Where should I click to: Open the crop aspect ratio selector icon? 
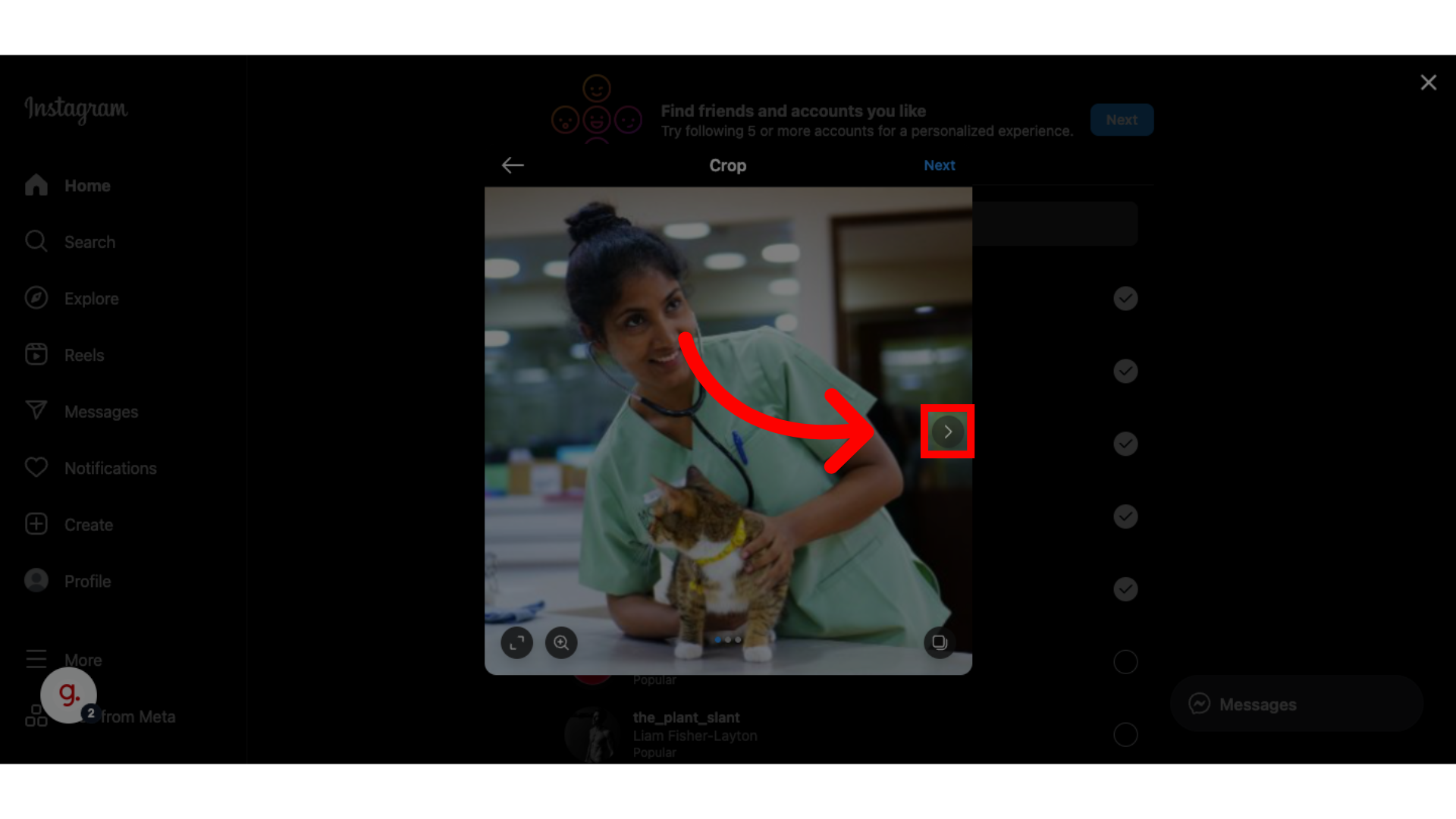pos(516,643)
